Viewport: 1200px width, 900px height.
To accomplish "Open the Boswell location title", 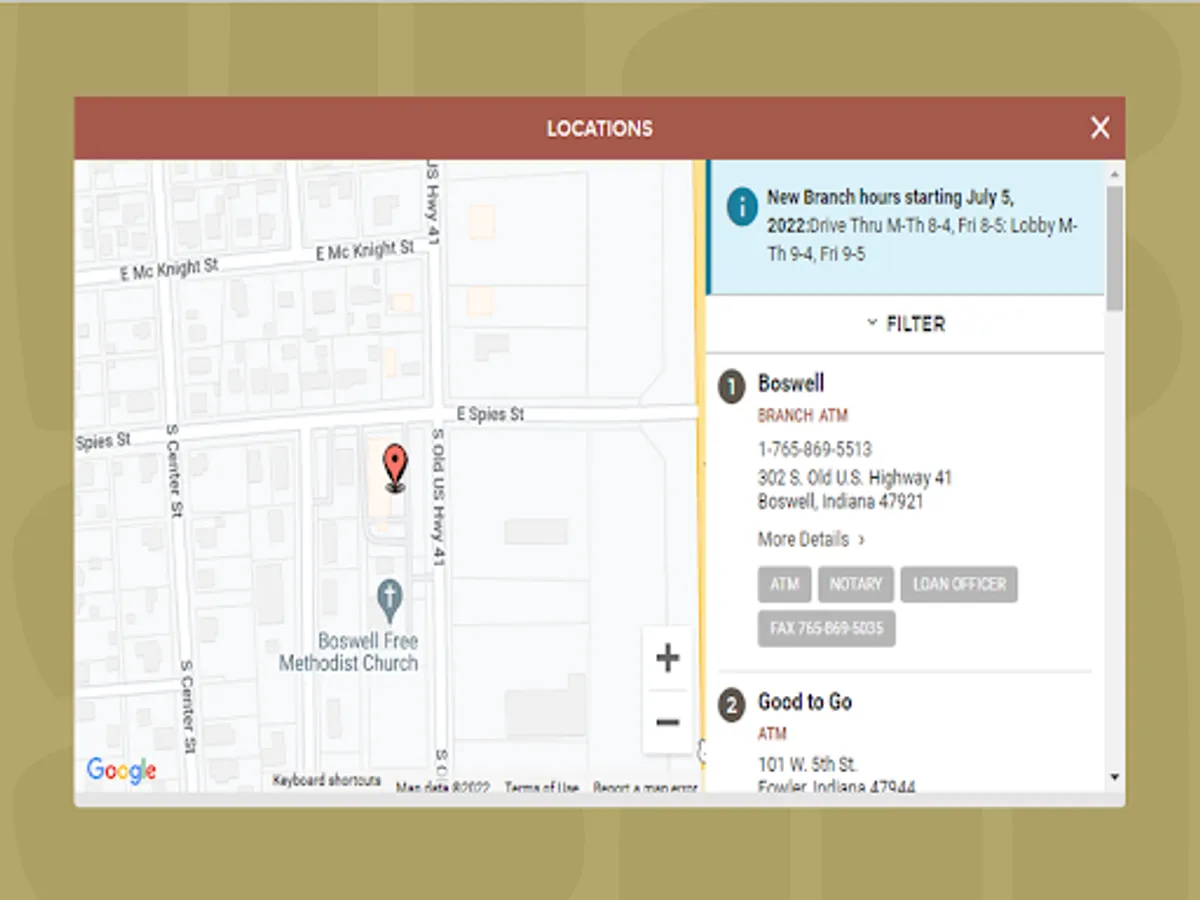I will point(791,383).
